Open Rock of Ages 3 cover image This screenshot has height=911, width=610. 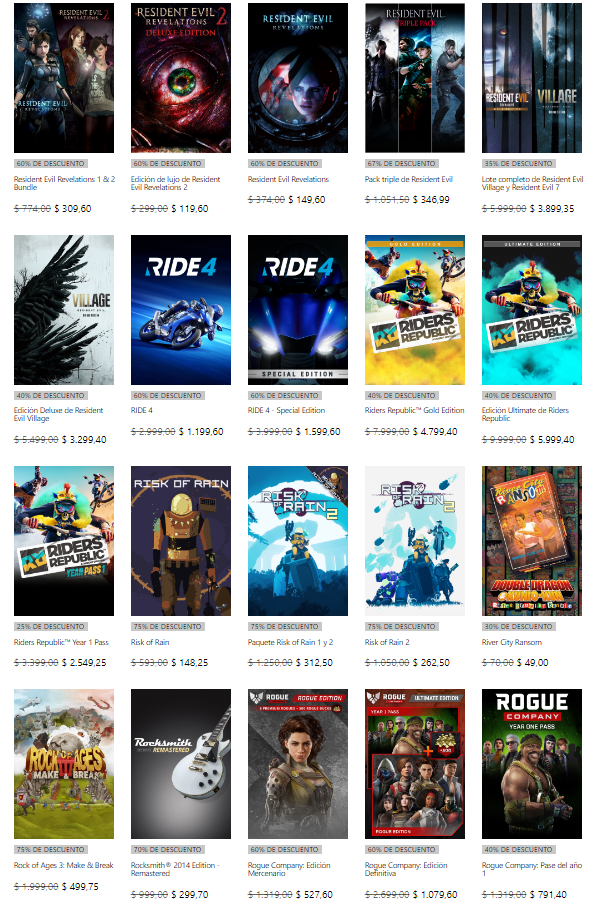pos(64,763)
